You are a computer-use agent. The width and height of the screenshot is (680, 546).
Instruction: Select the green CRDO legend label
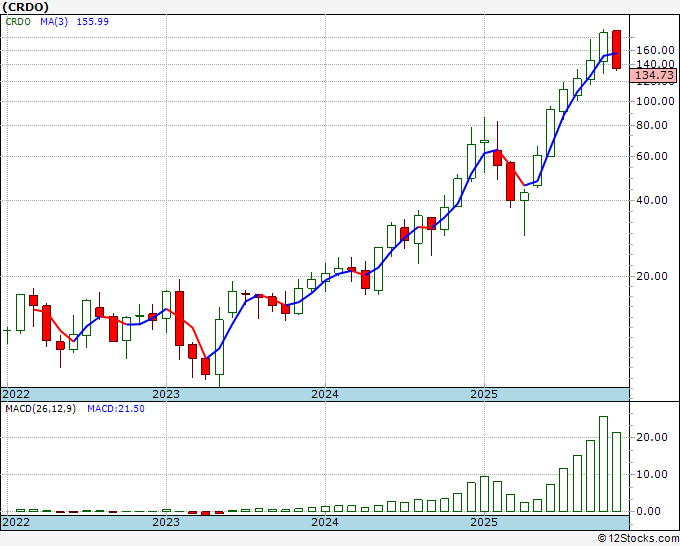(x=18, y=22)
